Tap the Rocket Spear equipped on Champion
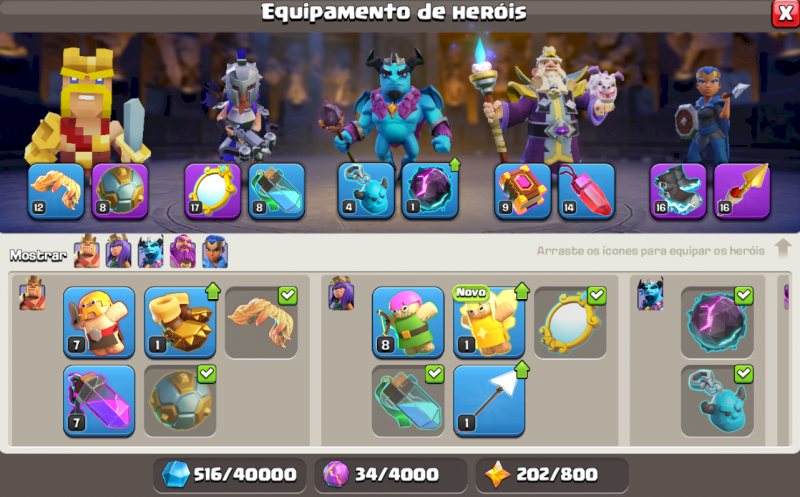 pos(742,191)
